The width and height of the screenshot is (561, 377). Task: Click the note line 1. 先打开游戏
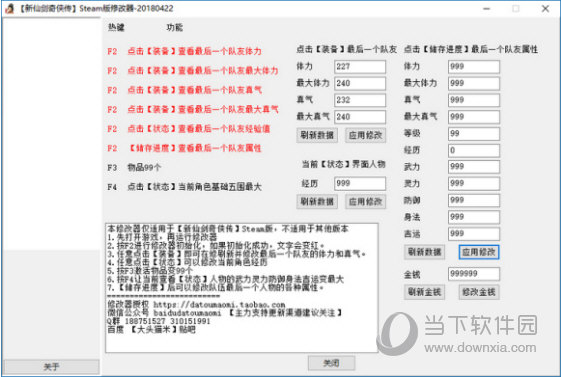point(162,237)
